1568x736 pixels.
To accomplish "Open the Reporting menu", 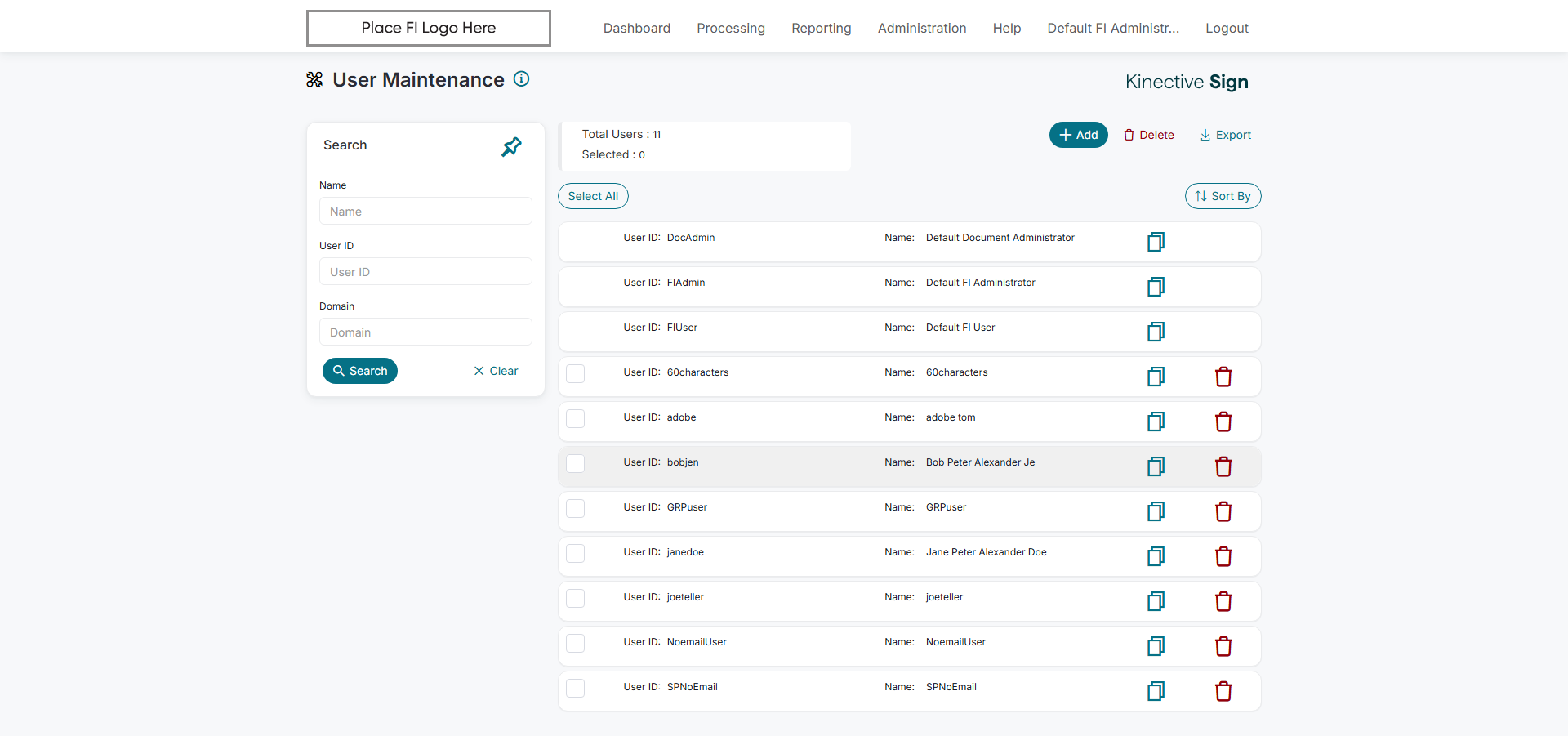I will point(821,28).
